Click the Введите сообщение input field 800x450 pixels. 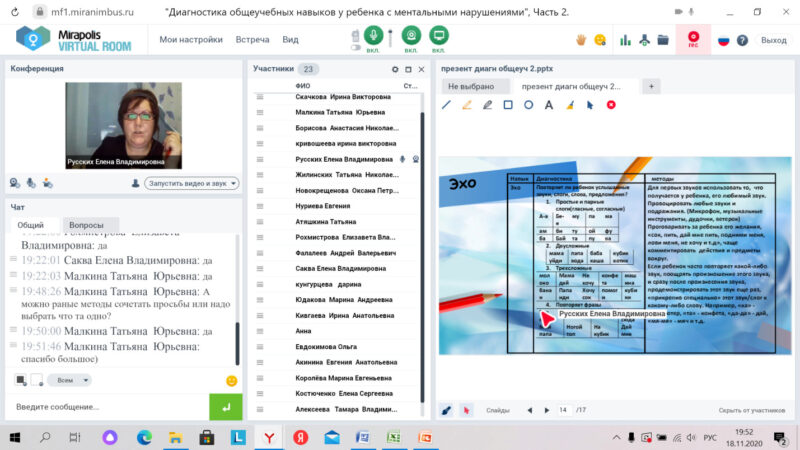(x=108, y=407)
